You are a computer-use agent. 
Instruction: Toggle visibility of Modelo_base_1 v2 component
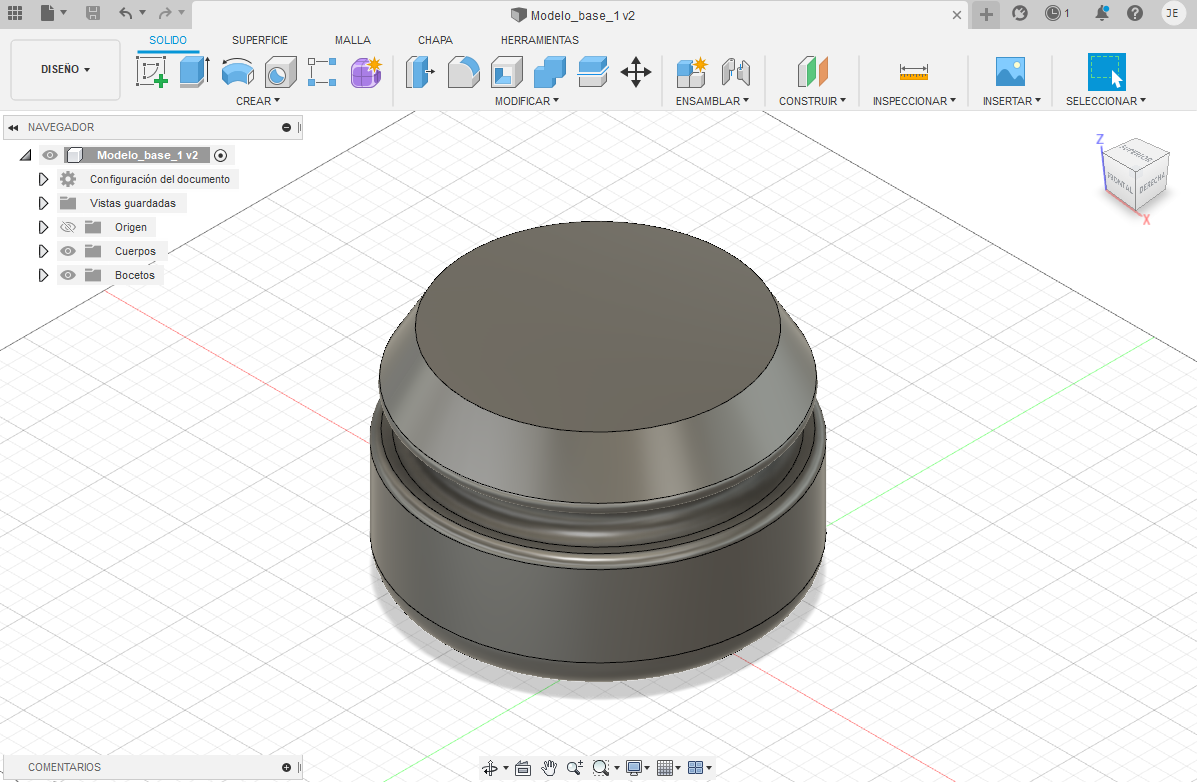(50, 155)
